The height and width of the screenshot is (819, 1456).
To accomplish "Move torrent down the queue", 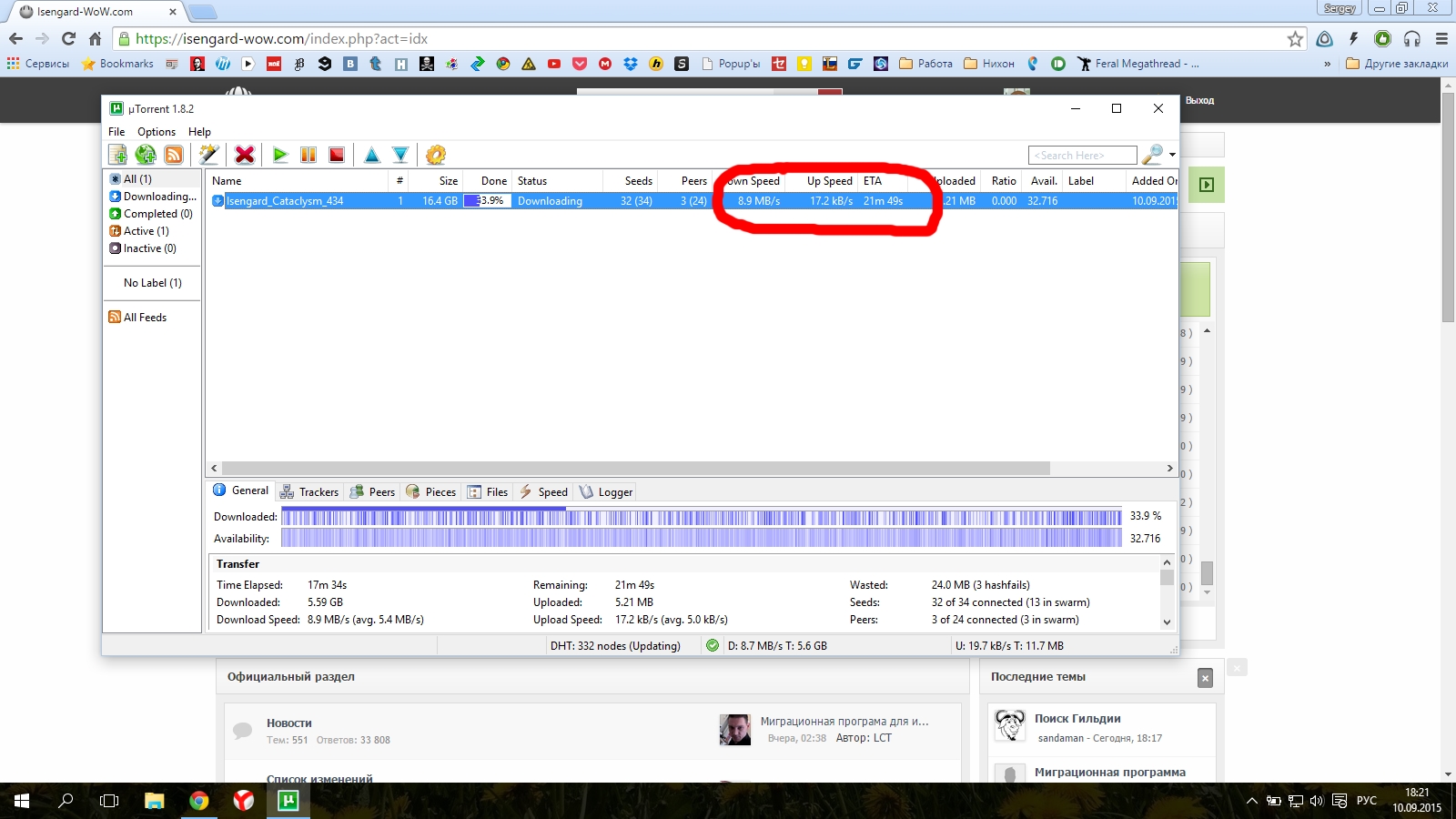I will [x=399, y=155].
